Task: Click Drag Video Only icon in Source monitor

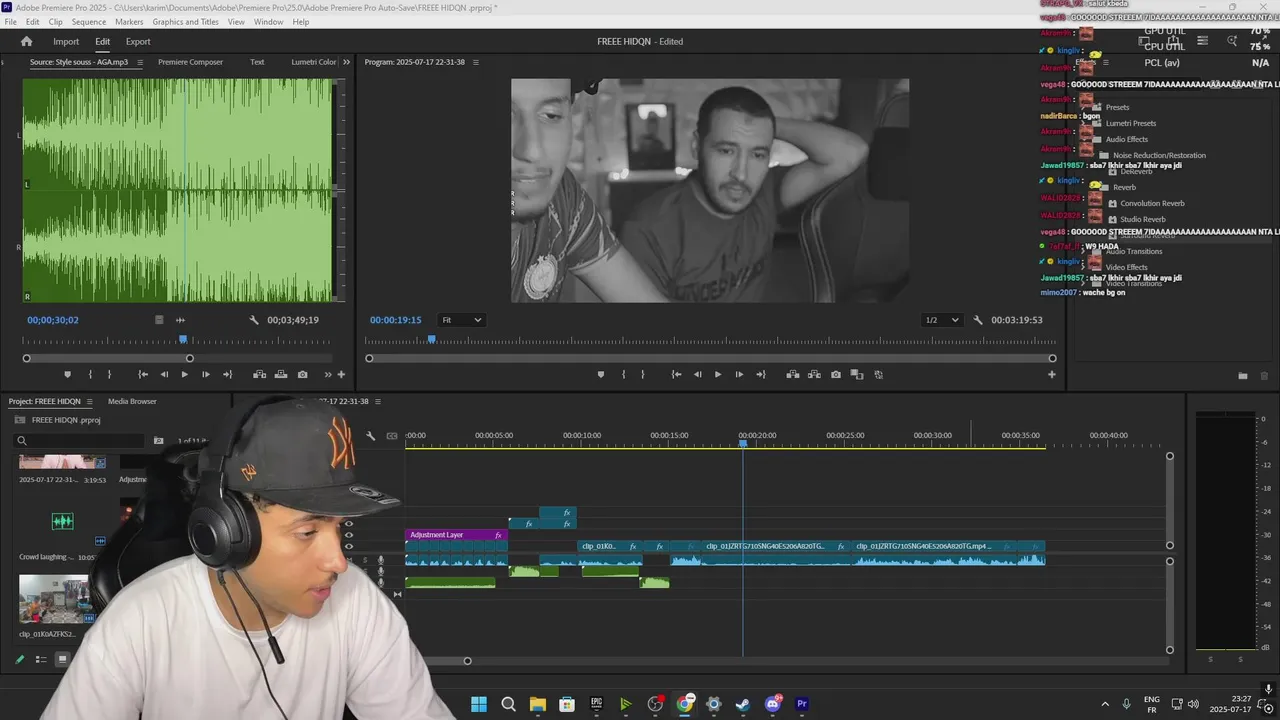Action: (158, 320)
